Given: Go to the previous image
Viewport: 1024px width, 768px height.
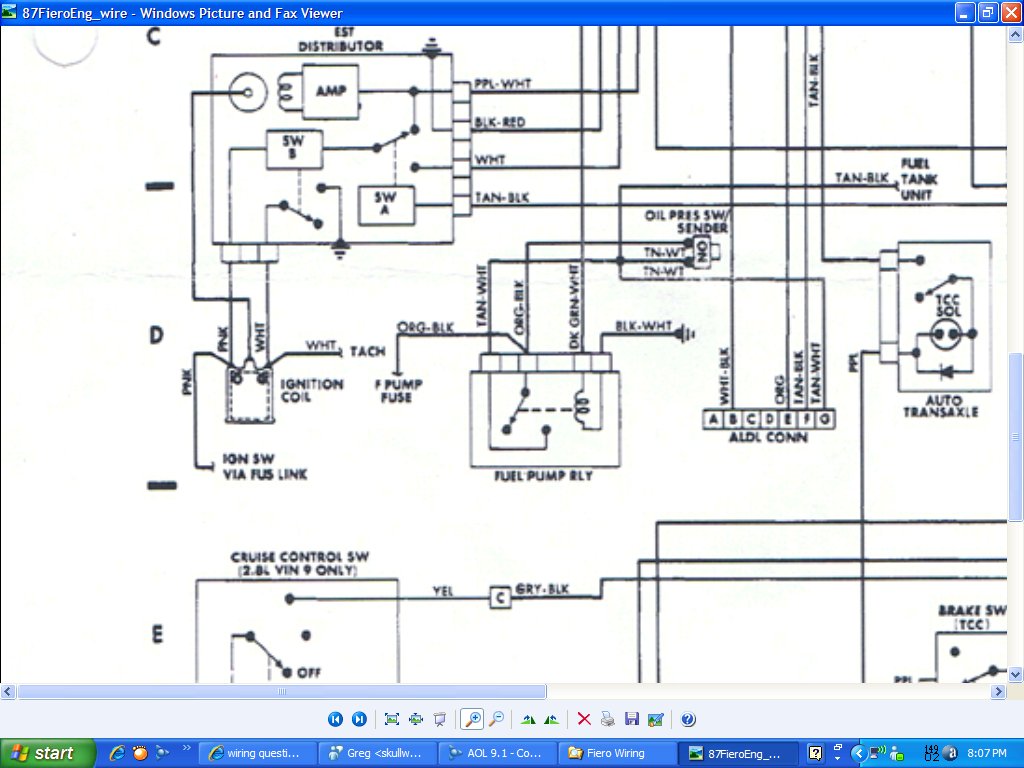Looking at the screenshot, I should 335,719.
